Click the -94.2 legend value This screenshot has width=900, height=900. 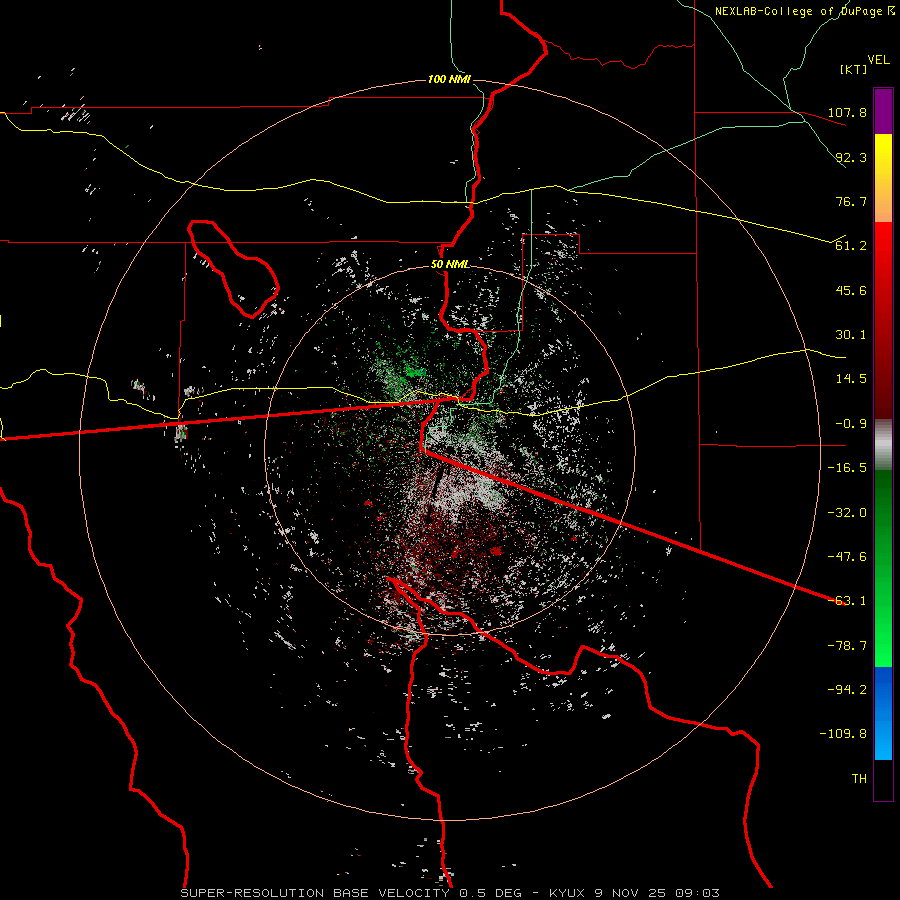(847, 690)
